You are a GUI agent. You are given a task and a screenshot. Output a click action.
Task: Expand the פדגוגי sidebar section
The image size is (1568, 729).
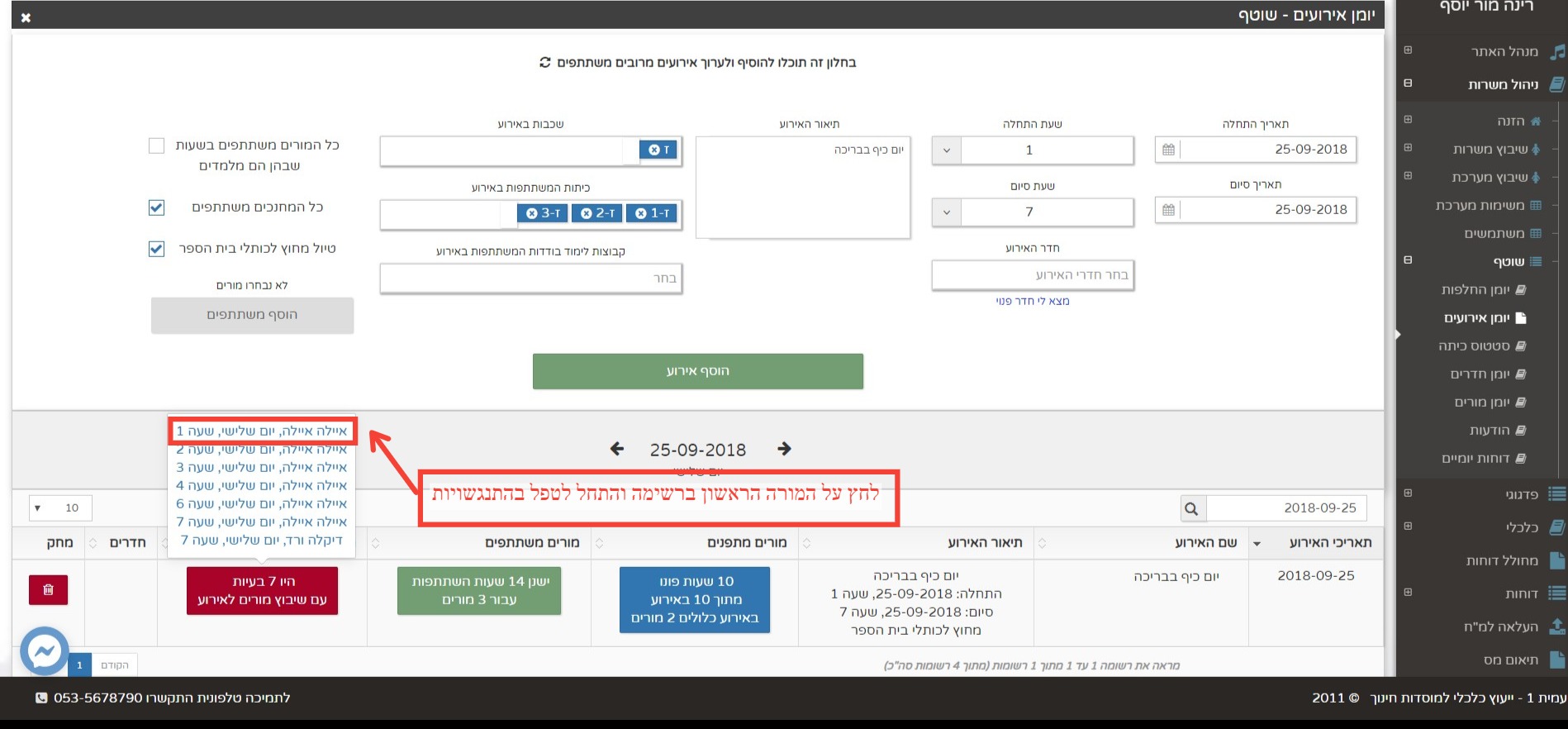1408,493
